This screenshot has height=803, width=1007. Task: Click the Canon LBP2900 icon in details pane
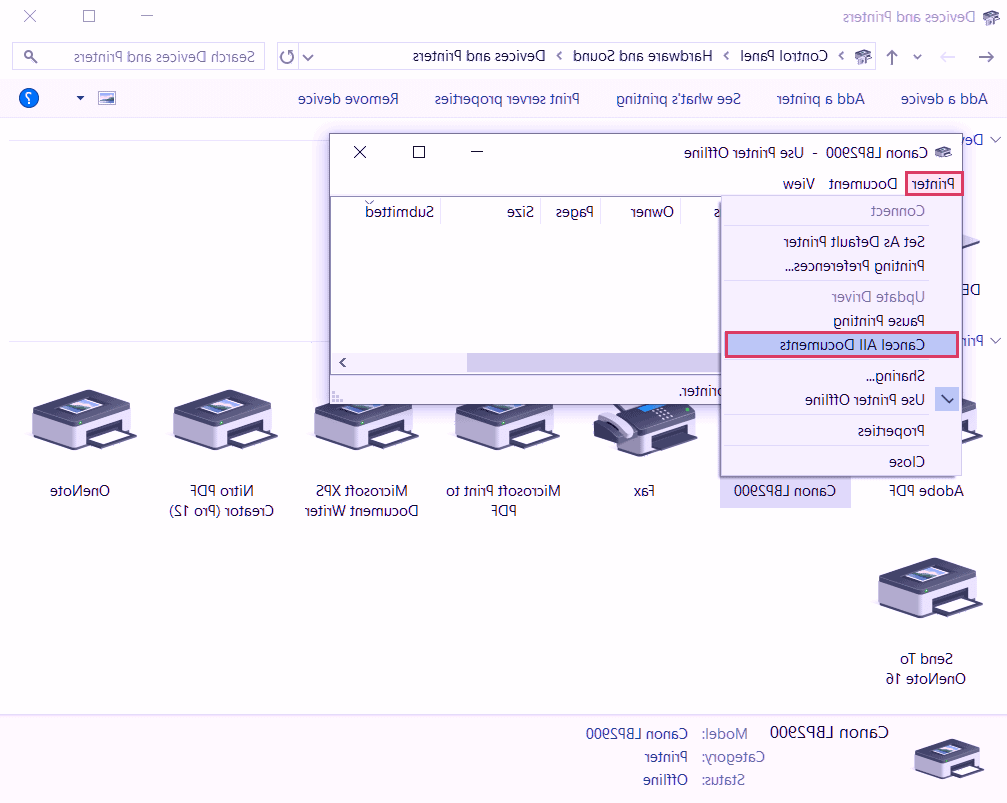(x=948, y=758)
